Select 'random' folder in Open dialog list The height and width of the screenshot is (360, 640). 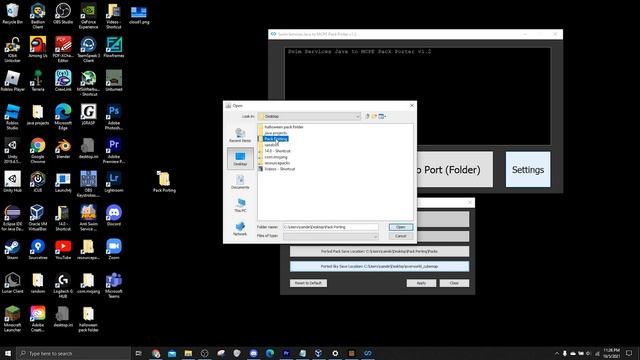[x=271, y=145]
